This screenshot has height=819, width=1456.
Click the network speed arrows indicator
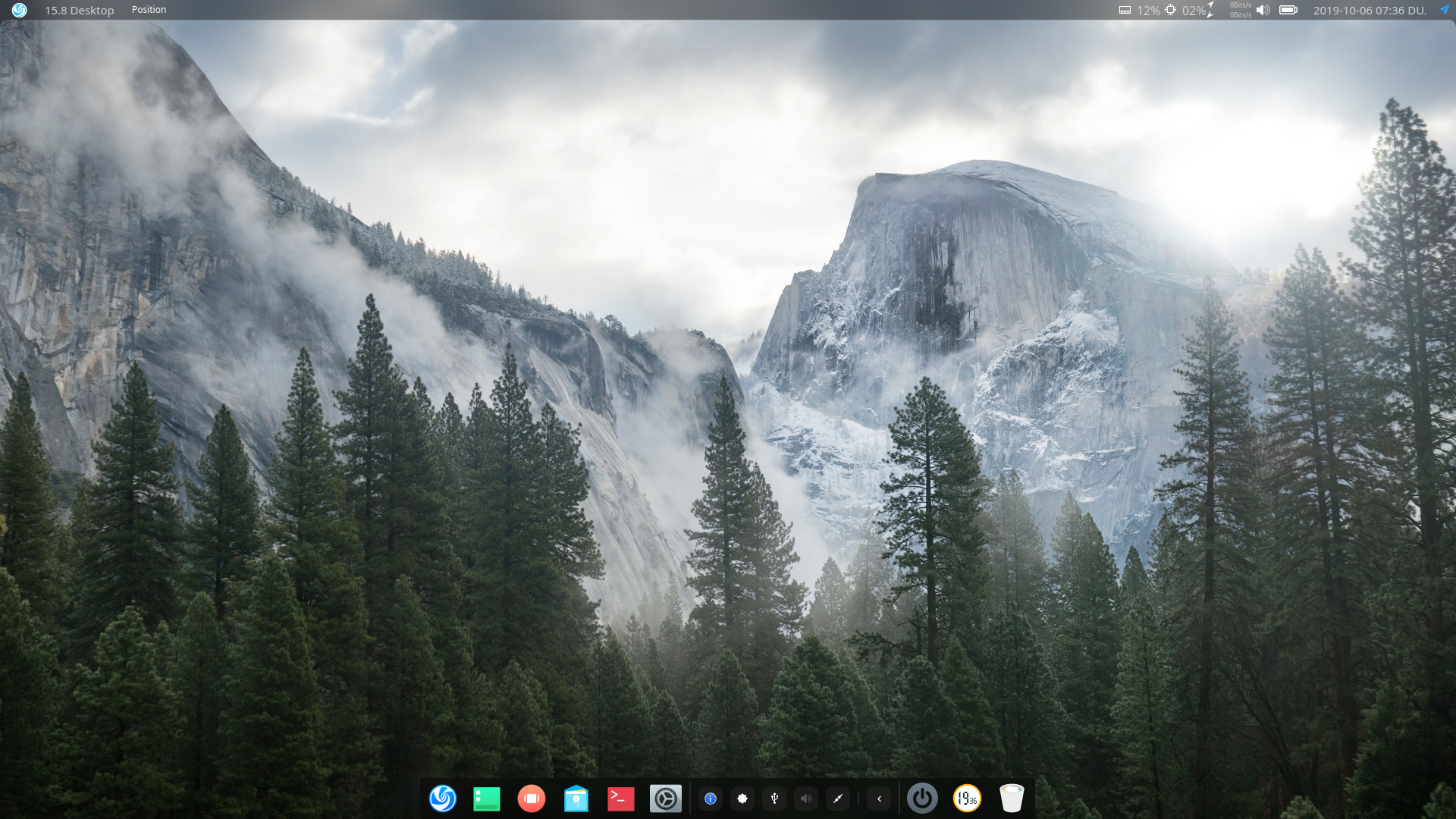pos(1212,10)
